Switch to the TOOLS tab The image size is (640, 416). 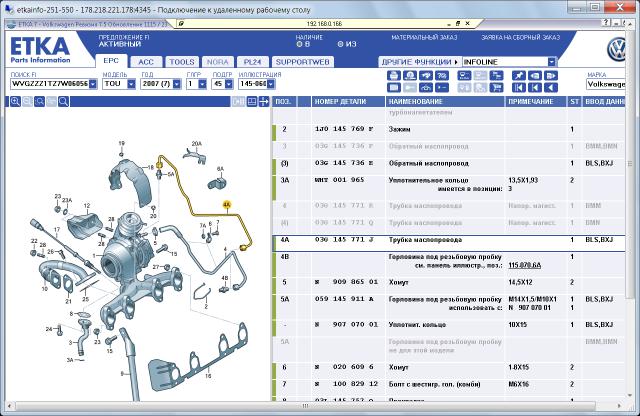pyautogui.click(x=182, y=62)
